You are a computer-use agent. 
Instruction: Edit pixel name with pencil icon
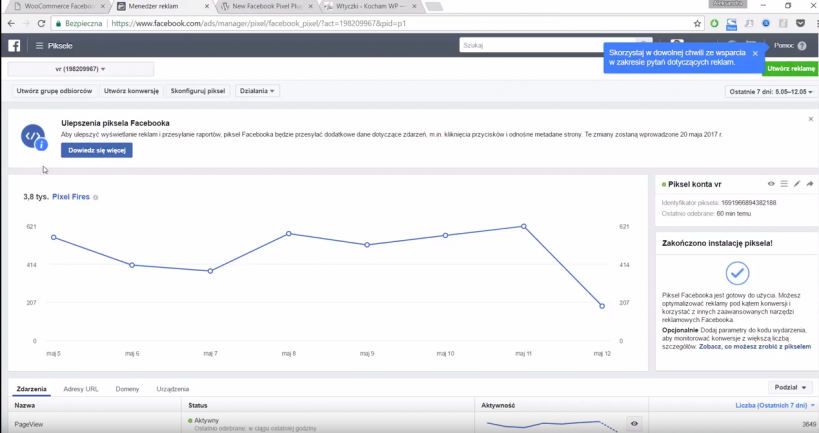point(797,184)
